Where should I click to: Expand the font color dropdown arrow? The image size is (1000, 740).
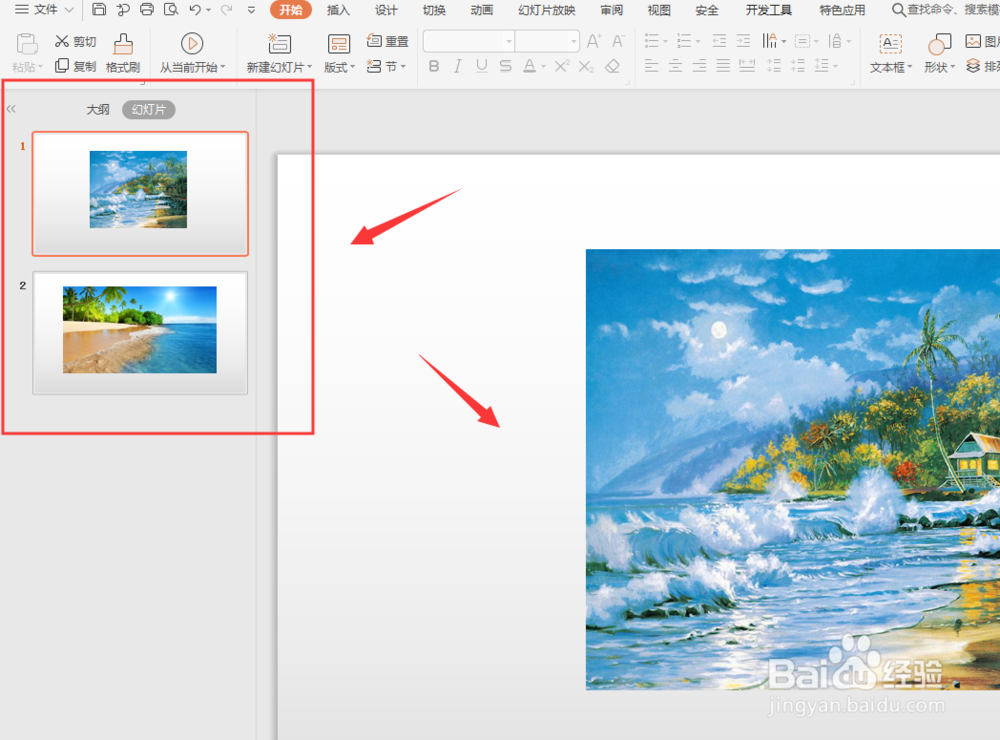543,66
